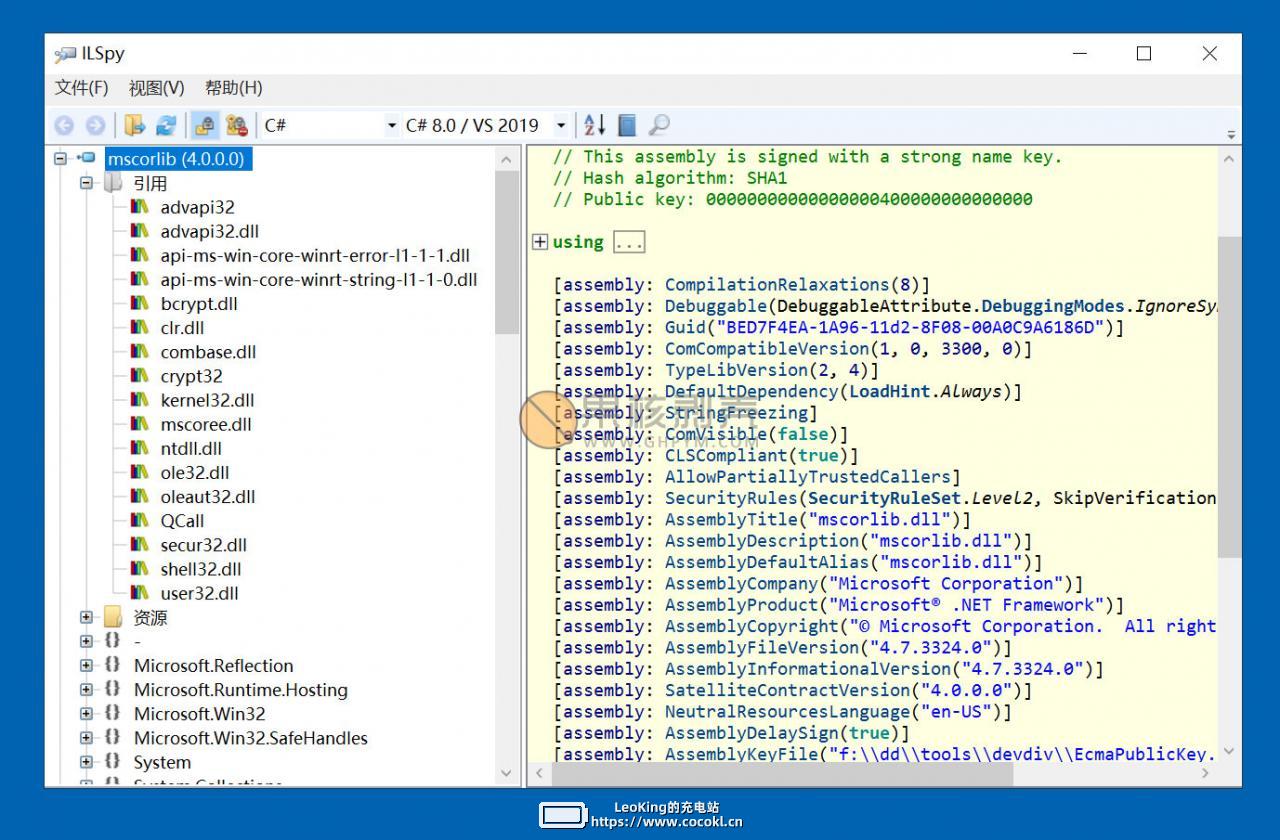This screenshot has height=840, width=1280.
Task: Click reference icon next to kernel32.dll
Action: pyautogui.click(x=140, y=399)
